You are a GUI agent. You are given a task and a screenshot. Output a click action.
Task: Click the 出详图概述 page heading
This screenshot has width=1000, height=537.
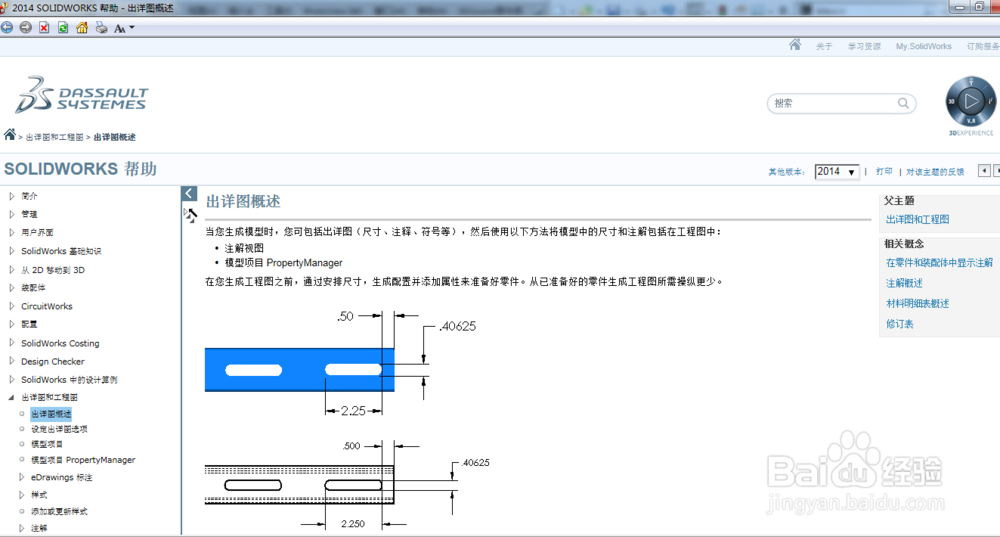[x=243, y=202]
